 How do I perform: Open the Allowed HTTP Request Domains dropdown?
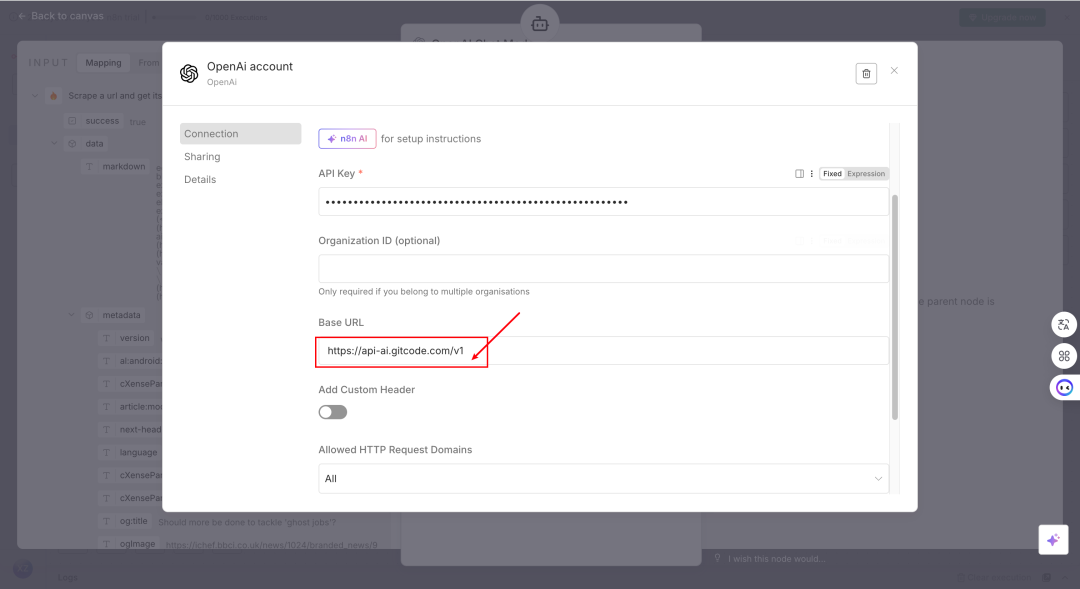(603, 479)
